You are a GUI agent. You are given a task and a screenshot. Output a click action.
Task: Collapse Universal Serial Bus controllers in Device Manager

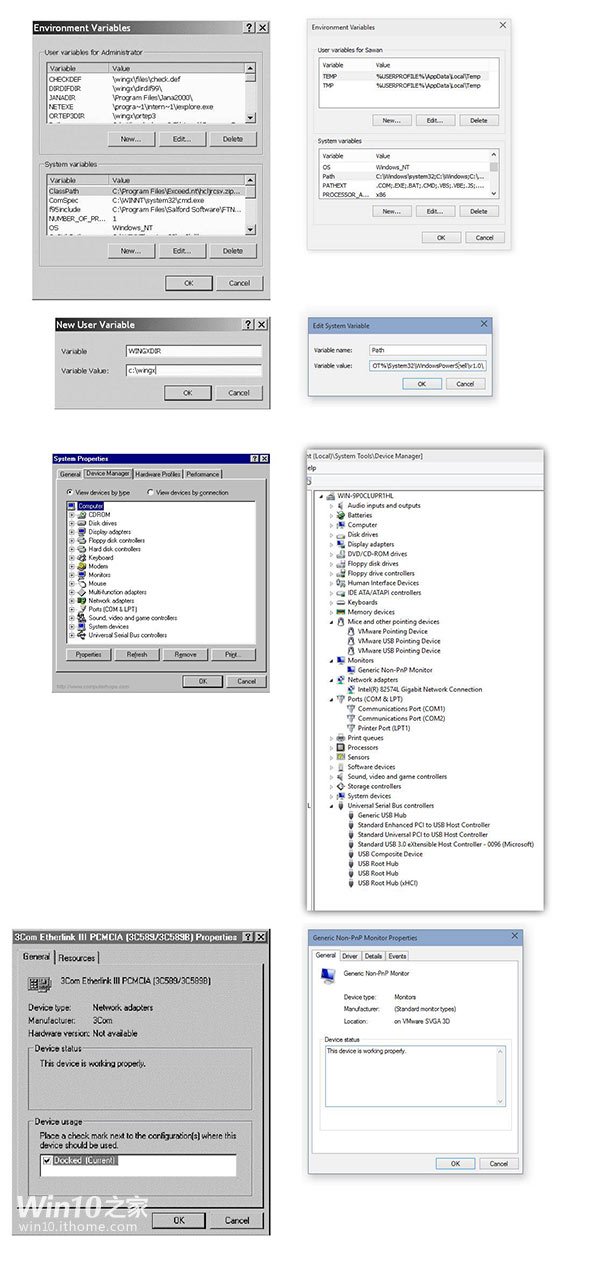tap(331, 806)
